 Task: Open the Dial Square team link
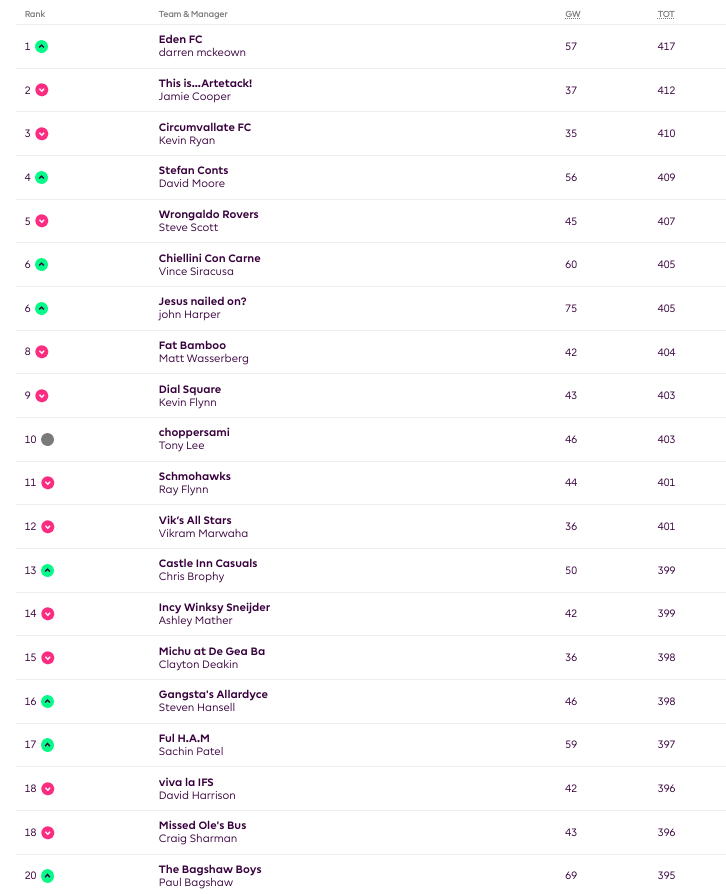[x=190, y=389]
